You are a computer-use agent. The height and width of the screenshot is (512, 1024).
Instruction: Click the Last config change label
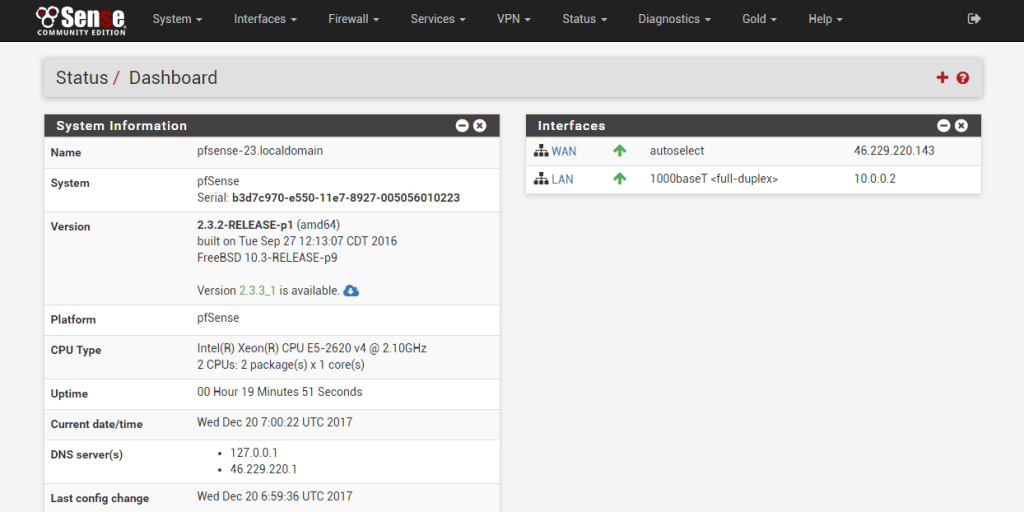pos(99,498)
